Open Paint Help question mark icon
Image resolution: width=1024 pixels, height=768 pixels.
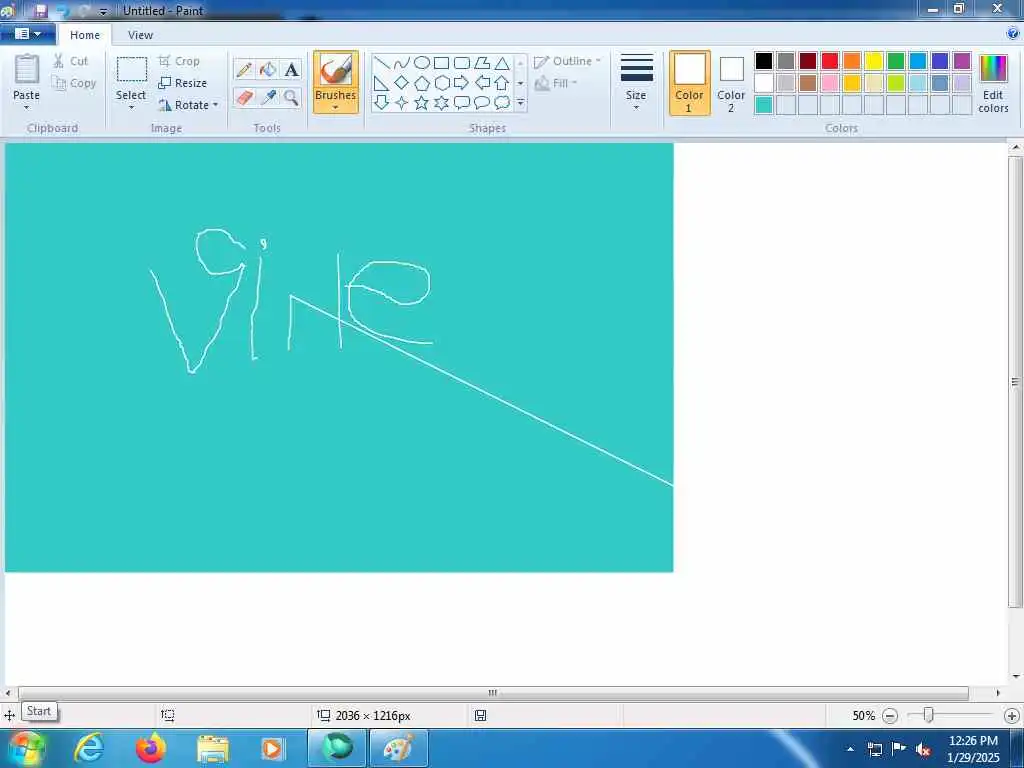tap(1014, 34)
